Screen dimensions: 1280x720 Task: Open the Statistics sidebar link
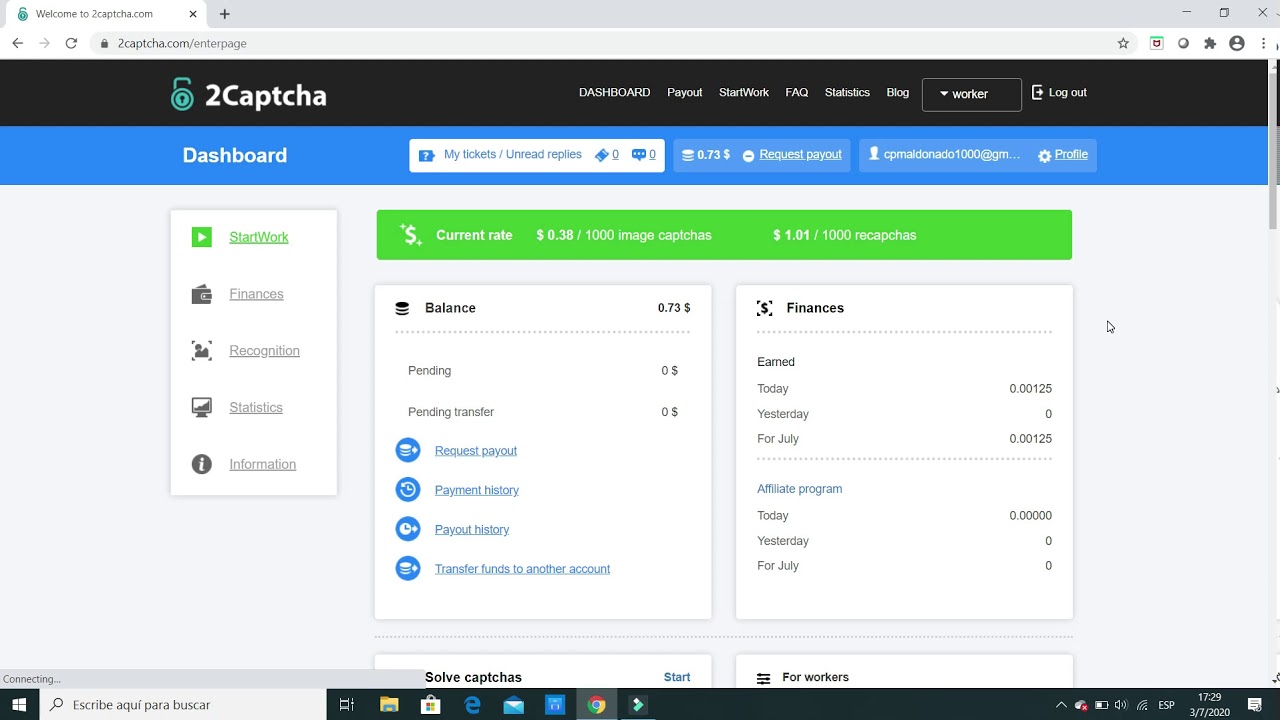coord(256,407)
